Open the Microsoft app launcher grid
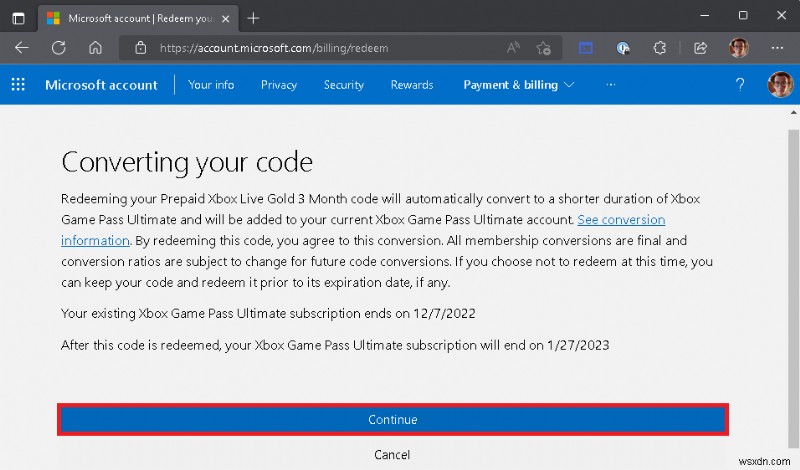The image size is (800, 470). pos(18,85)
